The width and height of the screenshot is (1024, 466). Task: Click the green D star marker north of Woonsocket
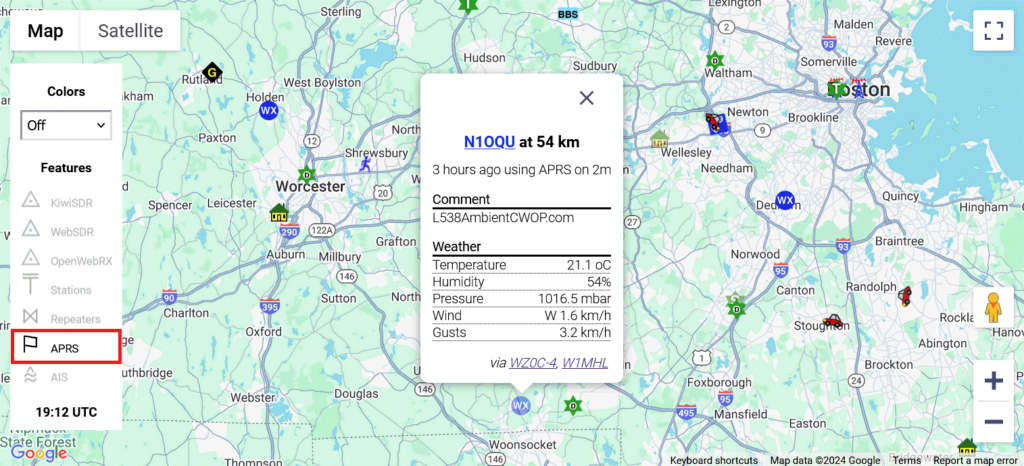573,405
